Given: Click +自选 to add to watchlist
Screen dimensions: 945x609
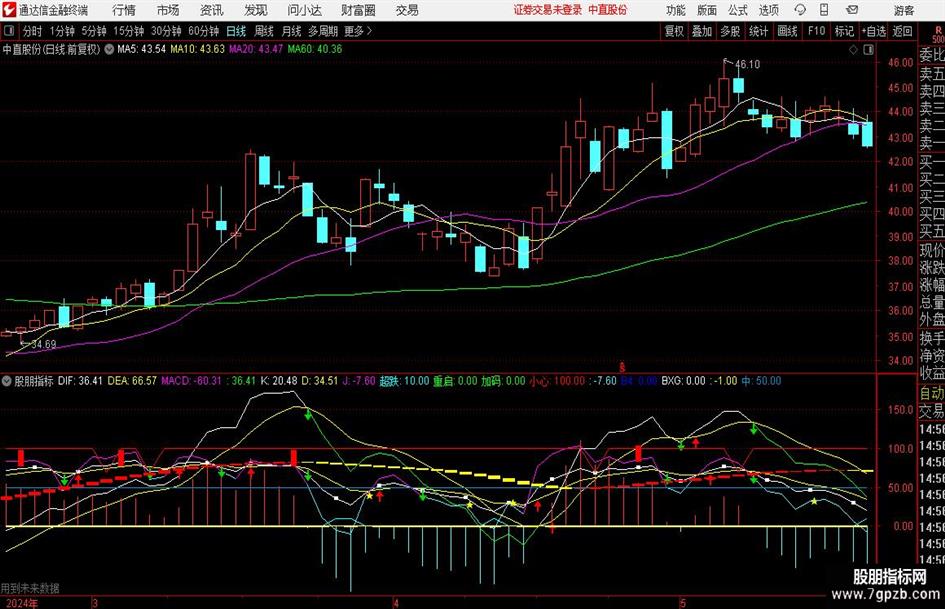Looking at the screenshot, I should point(874,31).
